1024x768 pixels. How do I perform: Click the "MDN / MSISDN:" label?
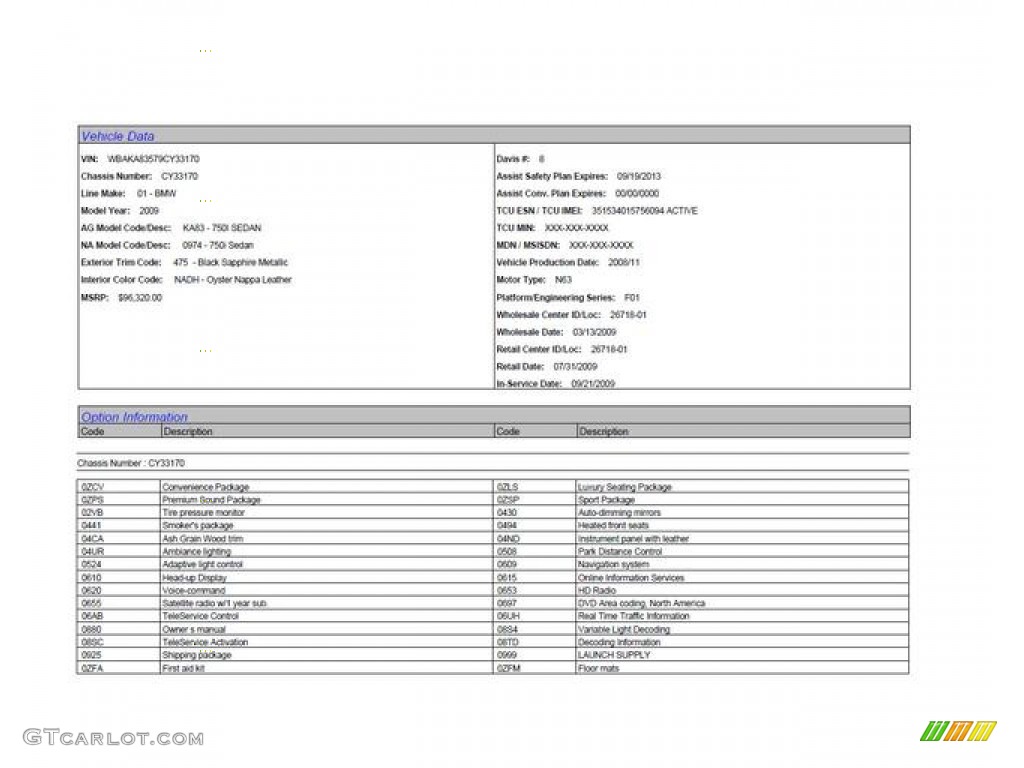[x=528, y=245]
